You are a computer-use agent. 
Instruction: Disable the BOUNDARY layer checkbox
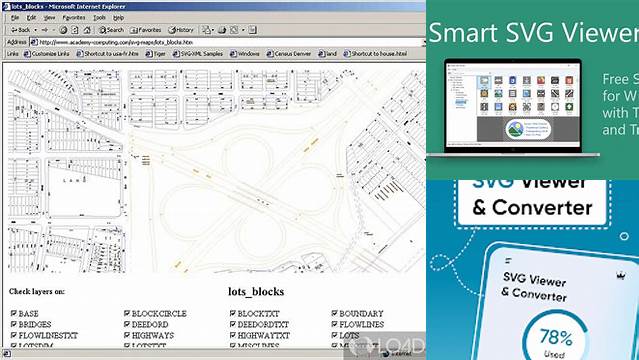pyautogui.click(x=335, y=313)
